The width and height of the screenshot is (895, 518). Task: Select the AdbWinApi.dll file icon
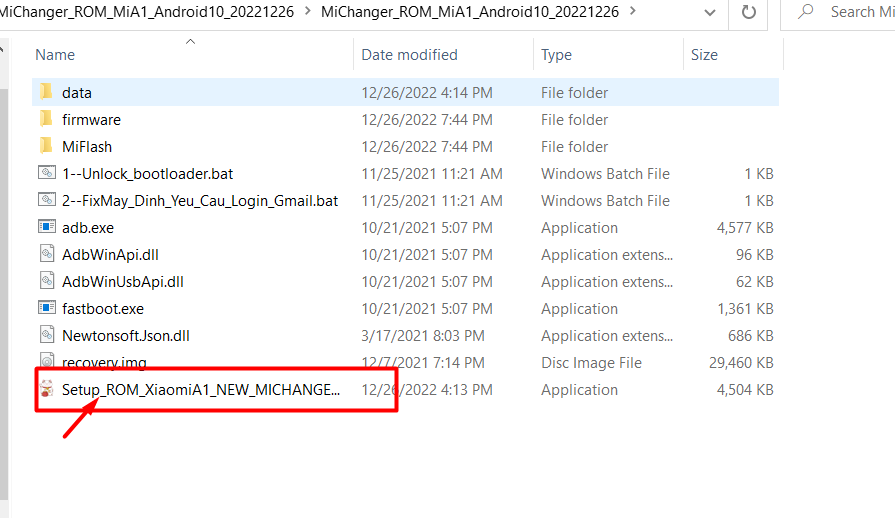46,254
